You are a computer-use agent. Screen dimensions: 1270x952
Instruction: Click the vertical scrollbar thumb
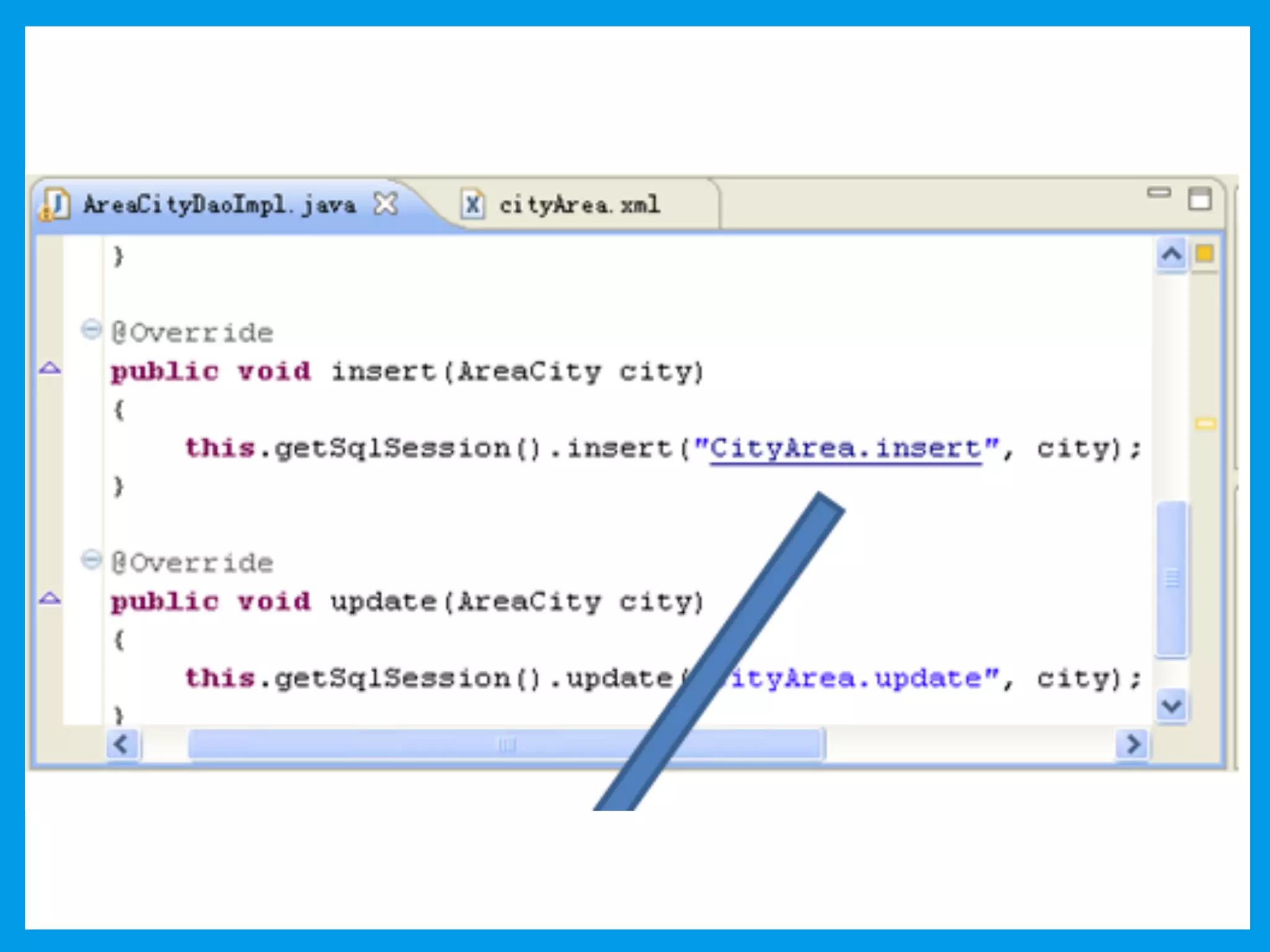pyautogui.click(x=1171, y=578)
